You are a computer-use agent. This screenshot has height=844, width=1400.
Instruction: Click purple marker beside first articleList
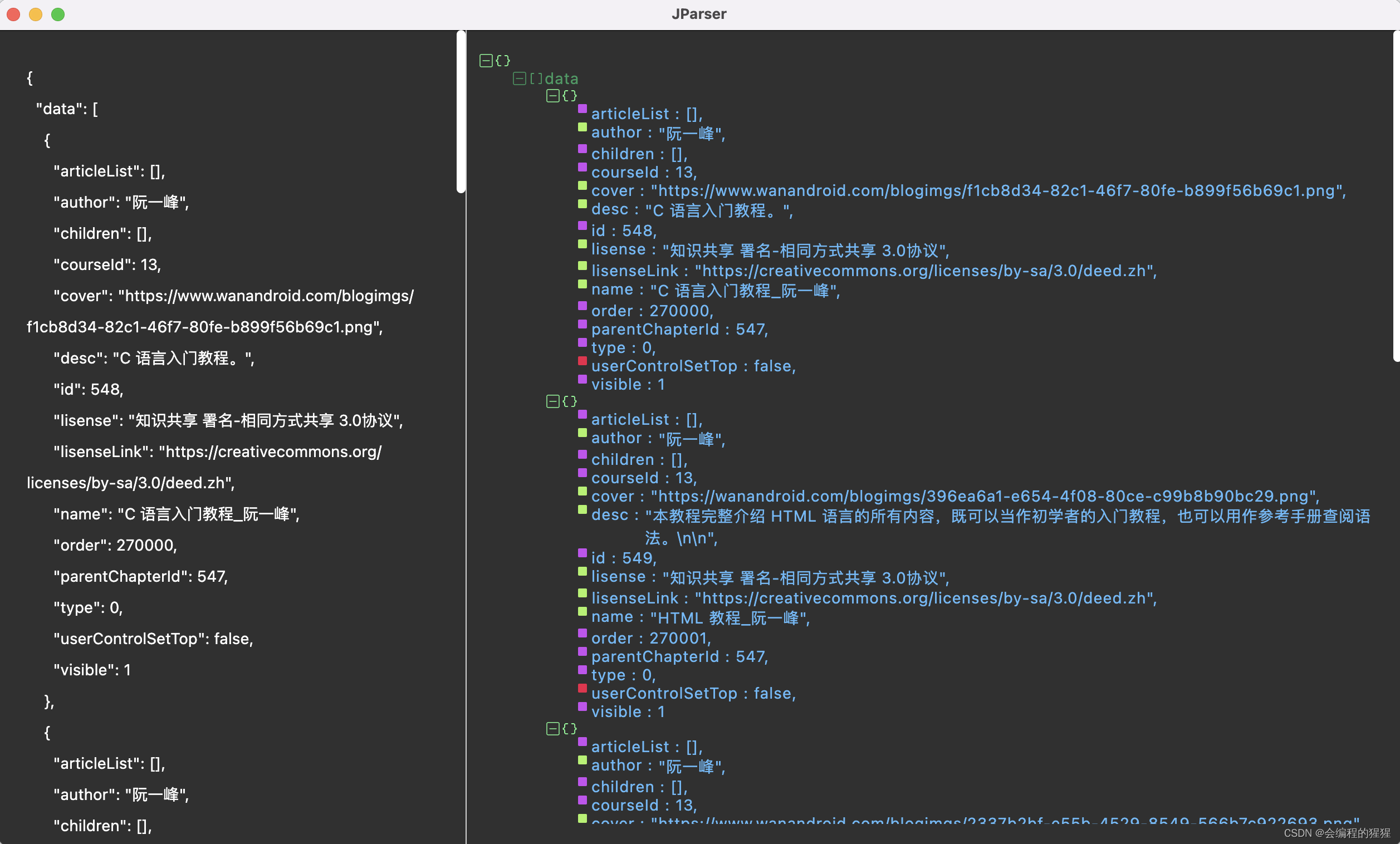pyautogui.click(x=582, y=109)
